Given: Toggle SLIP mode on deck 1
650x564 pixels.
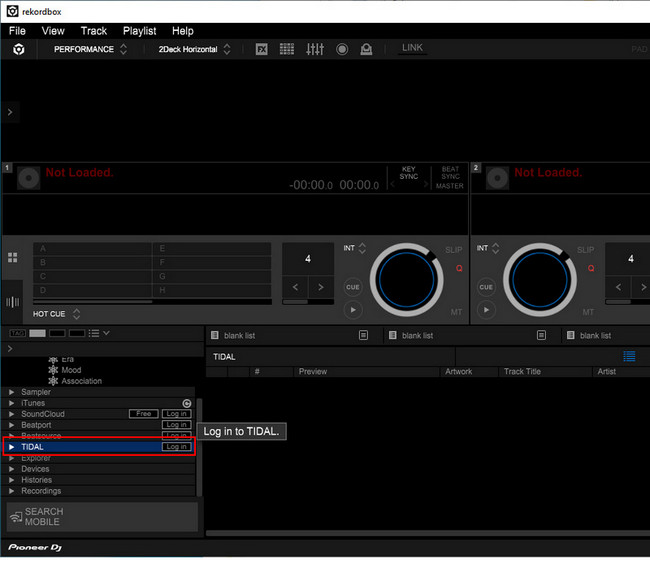Looking at the screenshot, I should (x=454, y=250).
